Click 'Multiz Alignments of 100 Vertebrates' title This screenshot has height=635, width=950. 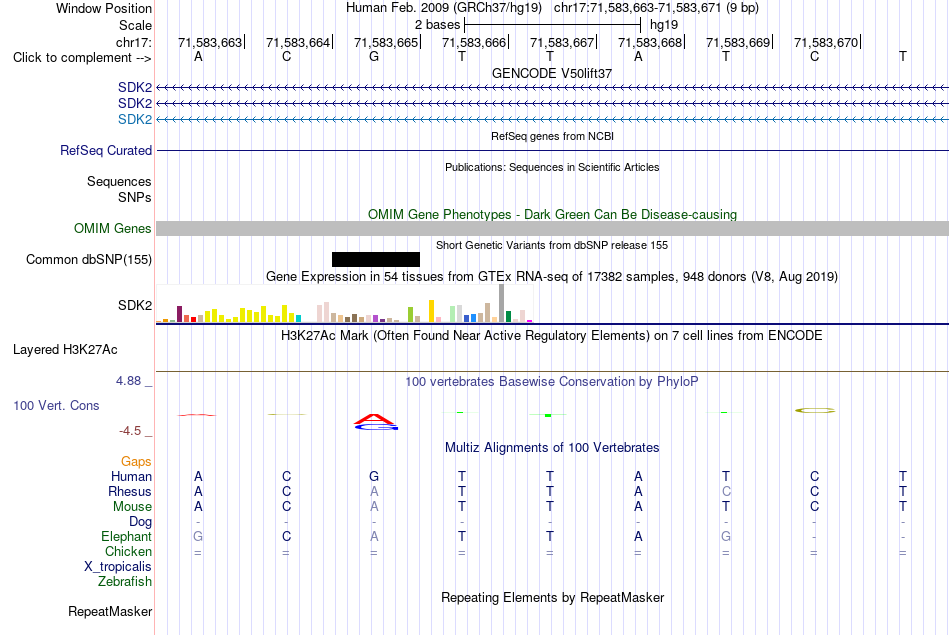pos(552,448)
